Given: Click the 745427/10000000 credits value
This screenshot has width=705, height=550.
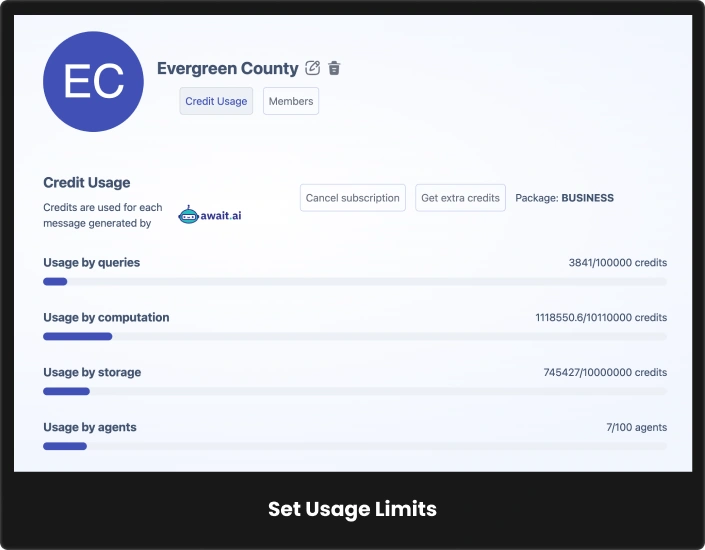Looking at the screenshot, I should [605, 372].
